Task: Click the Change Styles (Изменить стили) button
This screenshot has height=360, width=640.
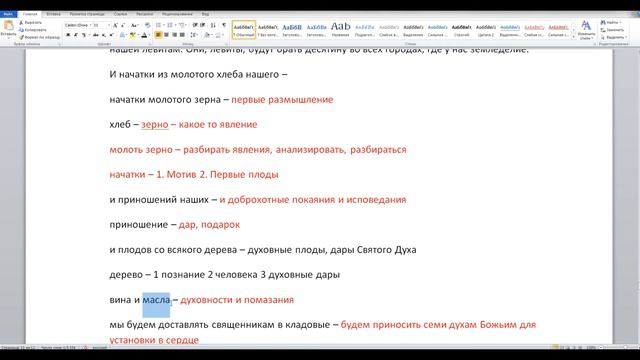Action: tap(586, 30)
